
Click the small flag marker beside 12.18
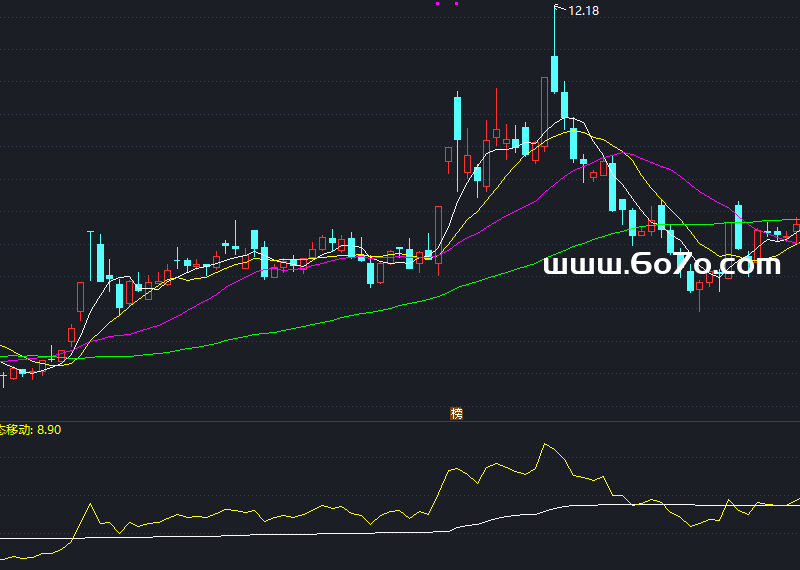coord(559,9)
